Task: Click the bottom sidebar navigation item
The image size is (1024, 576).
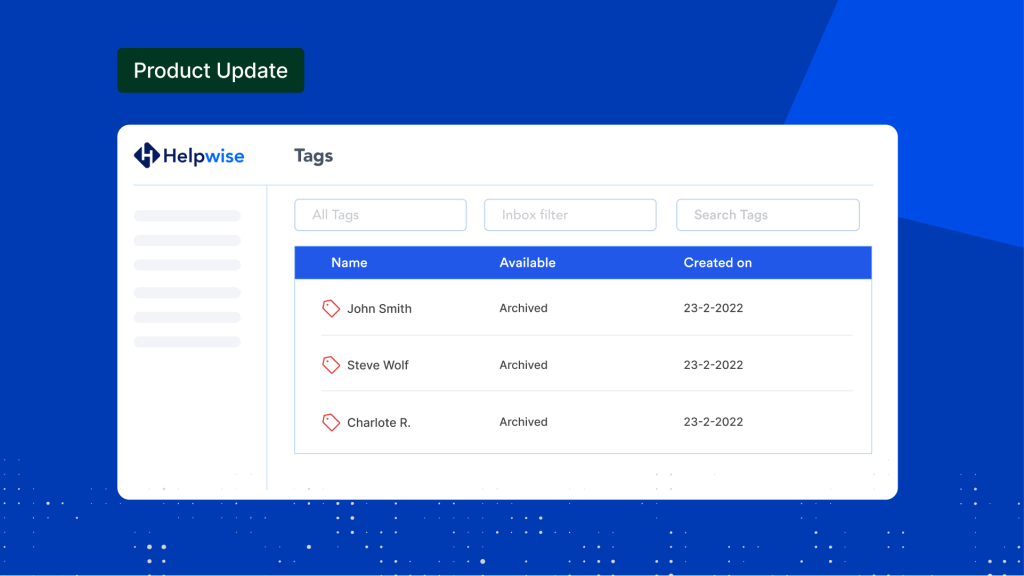Action: [186, 341]
